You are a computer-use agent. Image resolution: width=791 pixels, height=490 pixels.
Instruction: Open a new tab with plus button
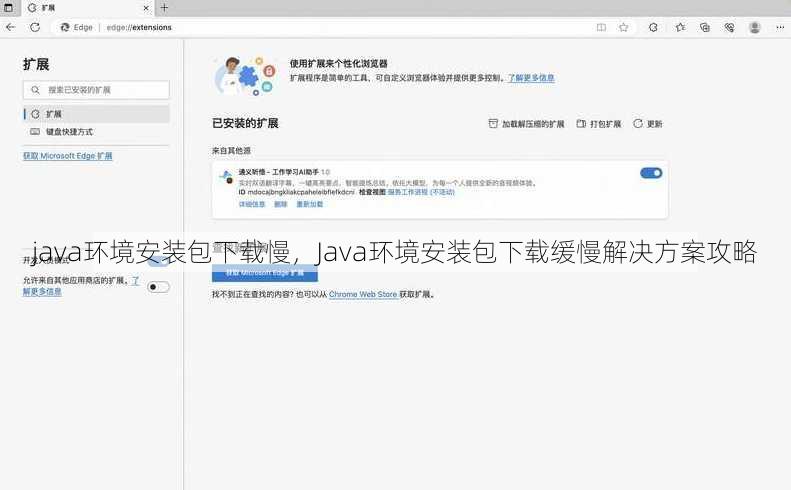pyautogui.click(x=164, y=8)
